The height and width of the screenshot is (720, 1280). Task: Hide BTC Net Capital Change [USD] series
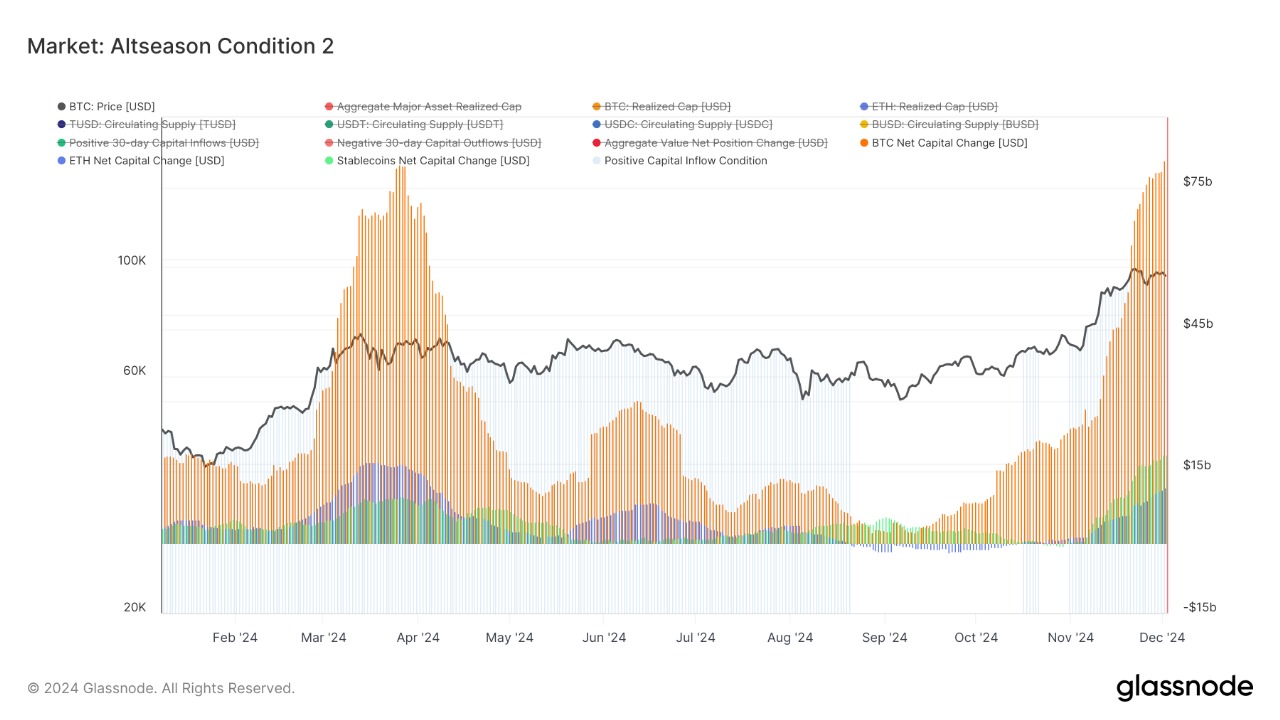pos(942,143)
